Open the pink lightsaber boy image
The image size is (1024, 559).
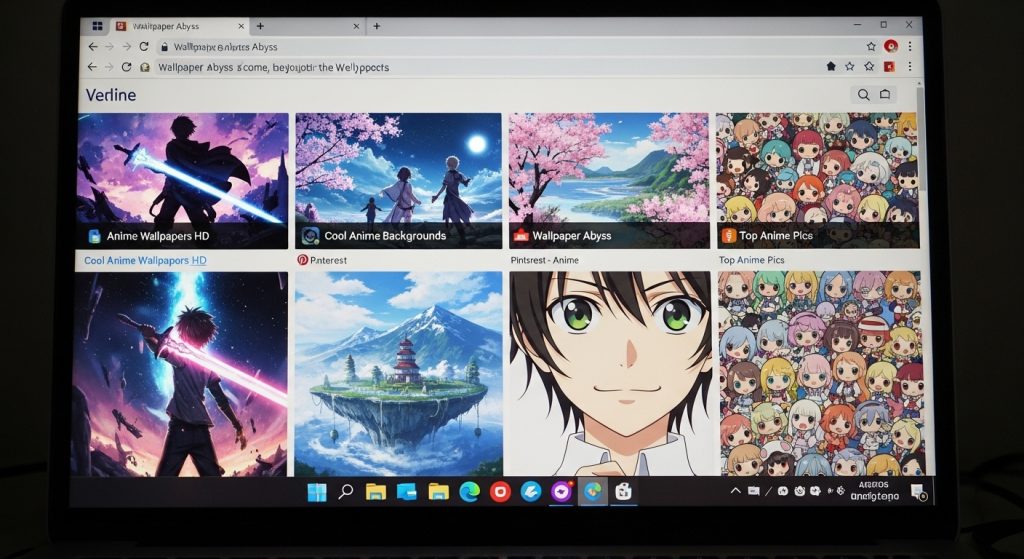[179, 374]
